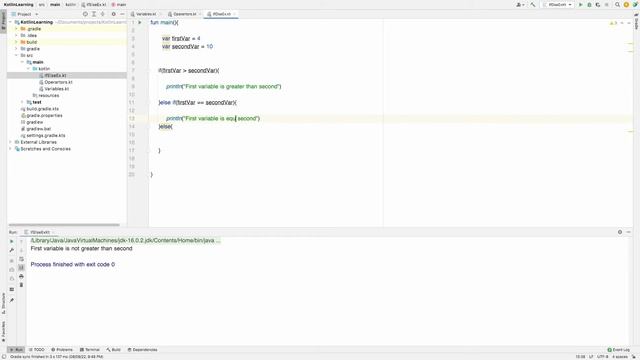640x360 pixels.
Task: Expand External Libraries node
Action: pyautogui.click(x=10, y=142)
